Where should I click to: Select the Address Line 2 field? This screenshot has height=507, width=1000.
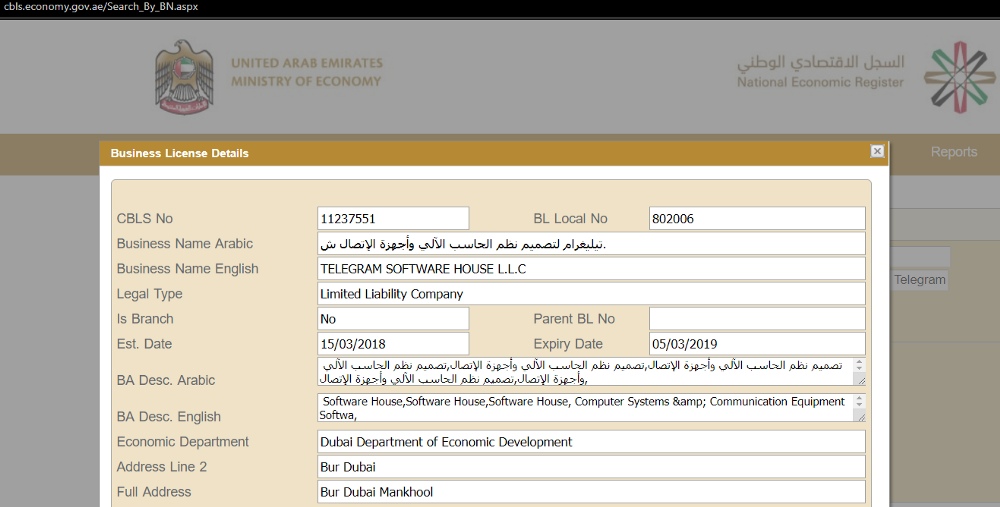[590, 467]
